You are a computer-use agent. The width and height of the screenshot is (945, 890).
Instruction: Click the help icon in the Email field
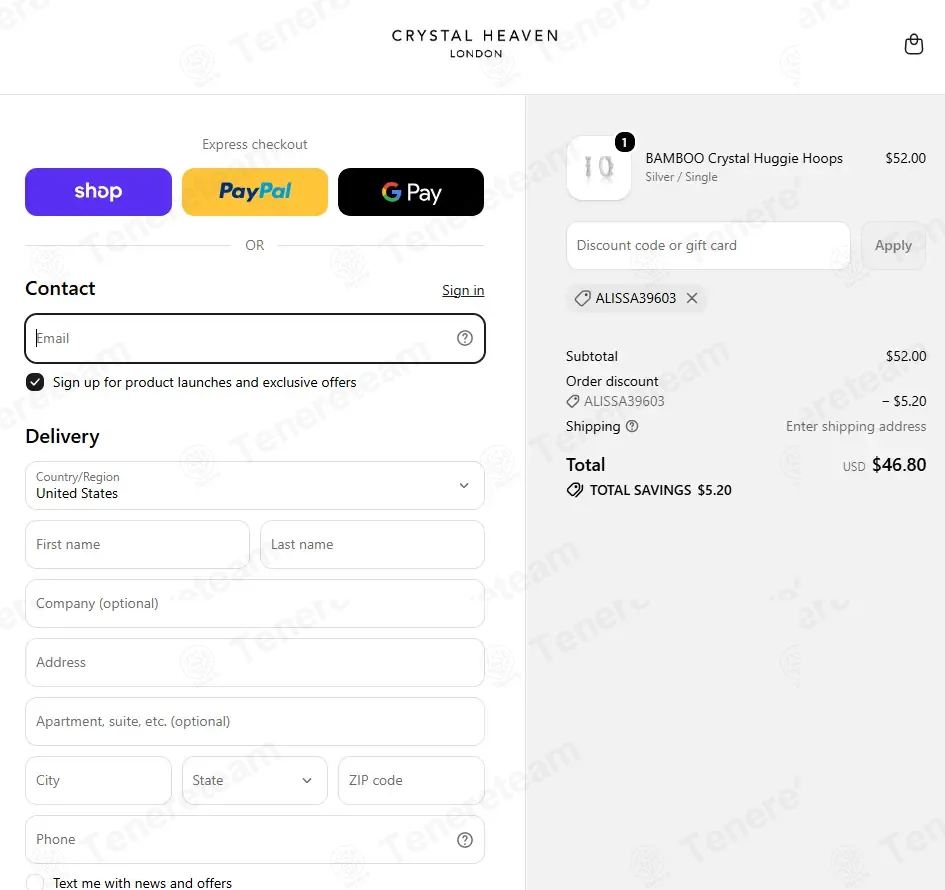(465, 338)
